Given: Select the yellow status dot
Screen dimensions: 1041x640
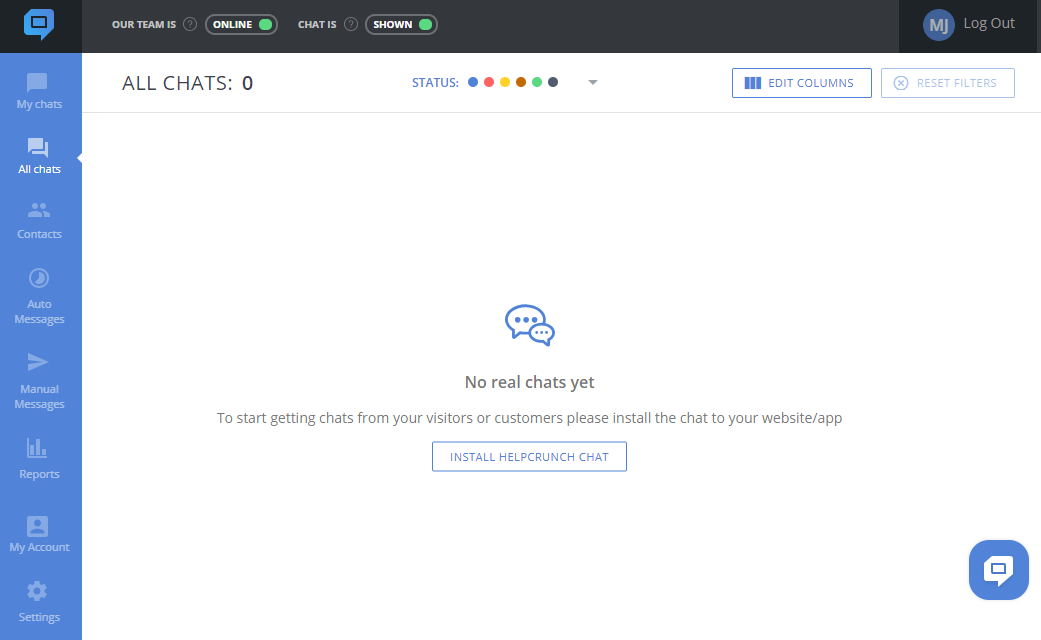Looking at the screenshot, I should pyautogui.click(x=505, y=82).
